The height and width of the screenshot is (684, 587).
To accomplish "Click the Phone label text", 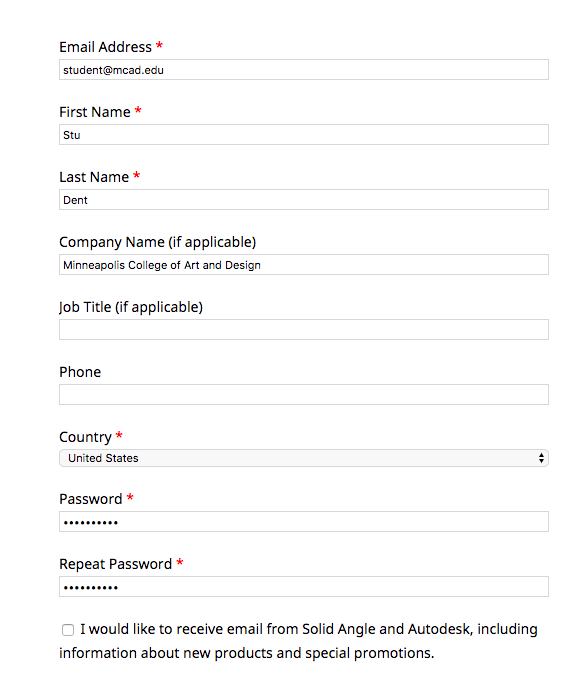I will 80,372.
